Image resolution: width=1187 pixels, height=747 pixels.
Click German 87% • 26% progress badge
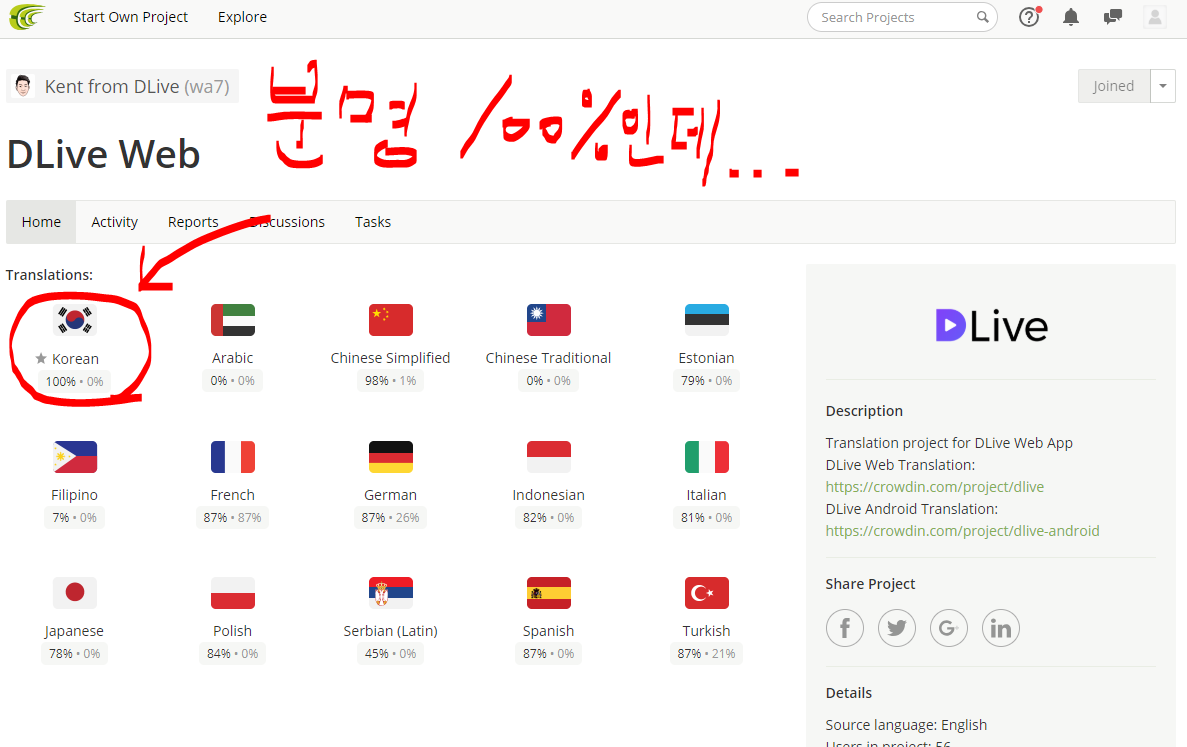pos(391,518)
